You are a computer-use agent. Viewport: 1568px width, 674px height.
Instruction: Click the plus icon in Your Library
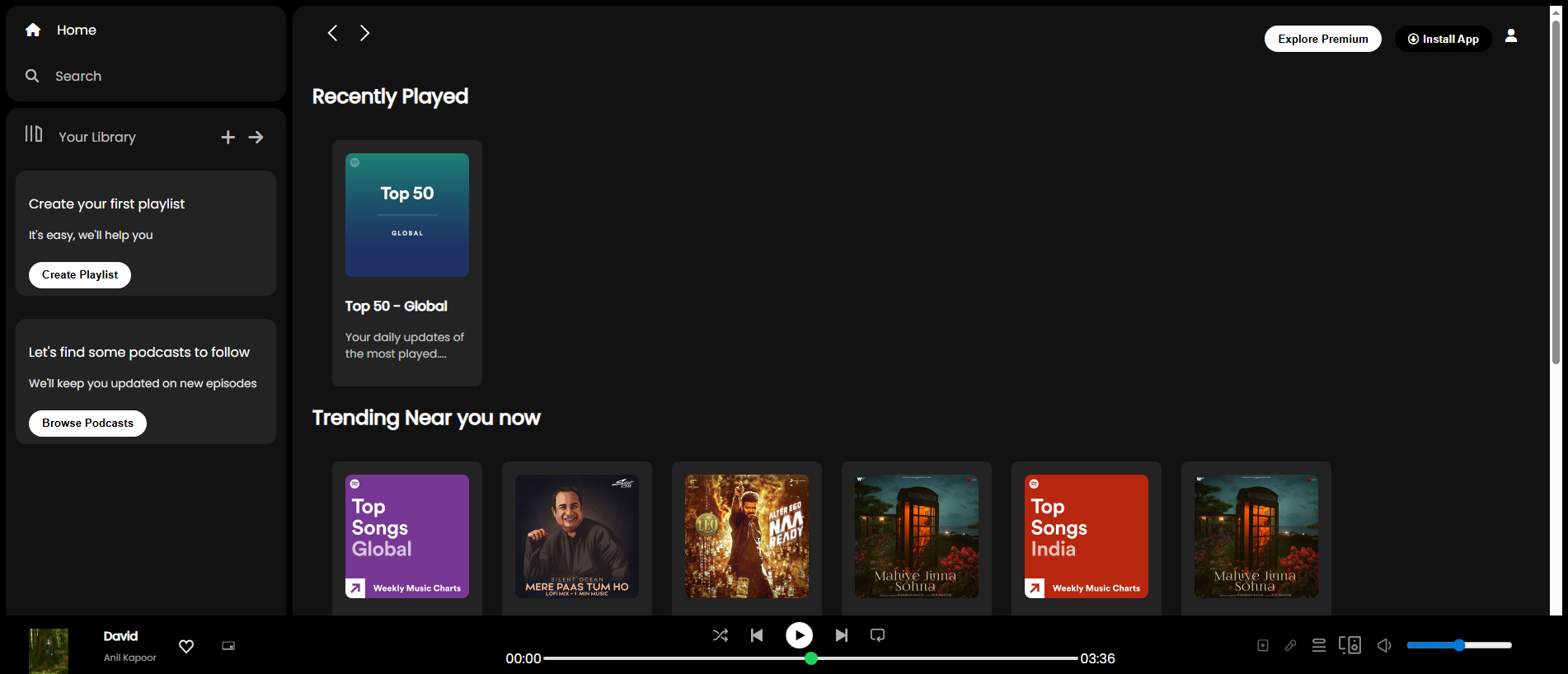[228, 138]
